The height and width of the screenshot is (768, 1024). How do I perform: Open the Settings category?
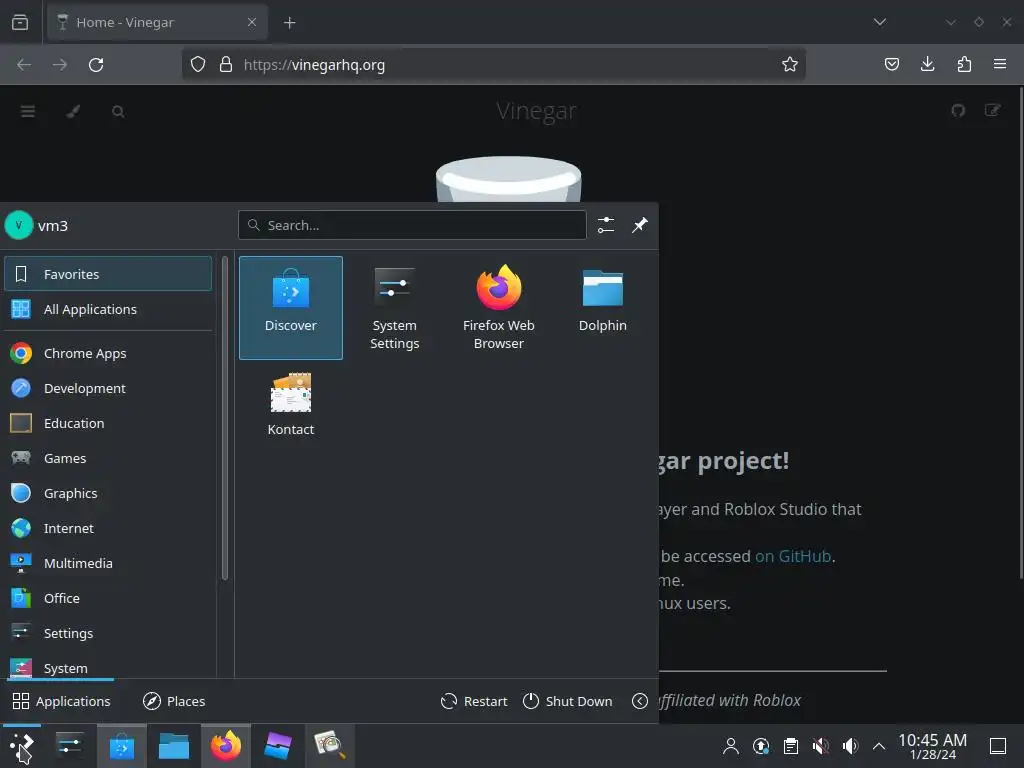pyautogui.click(x=108, y=633)
